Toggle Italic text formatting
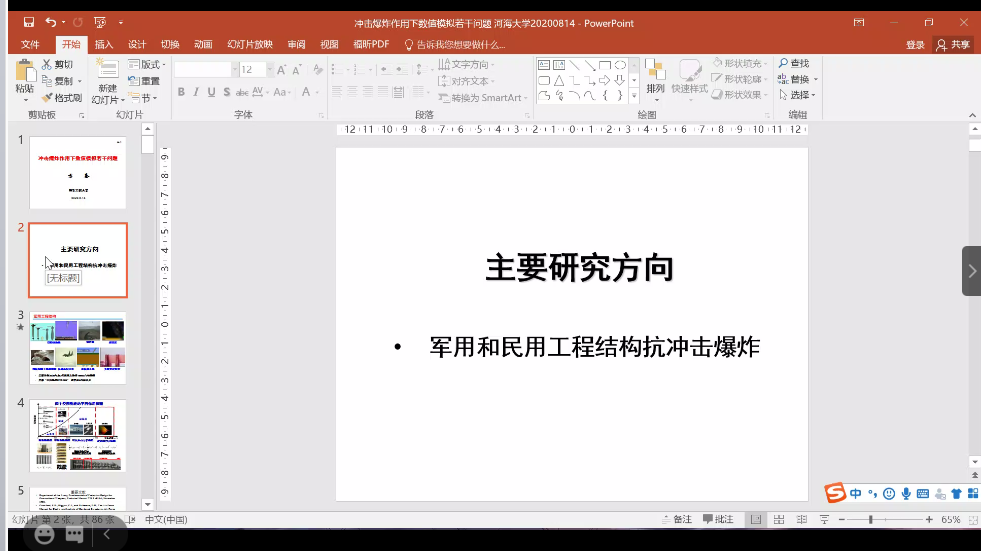The height and width of the screenshot is (551, 981). (196, 92)
